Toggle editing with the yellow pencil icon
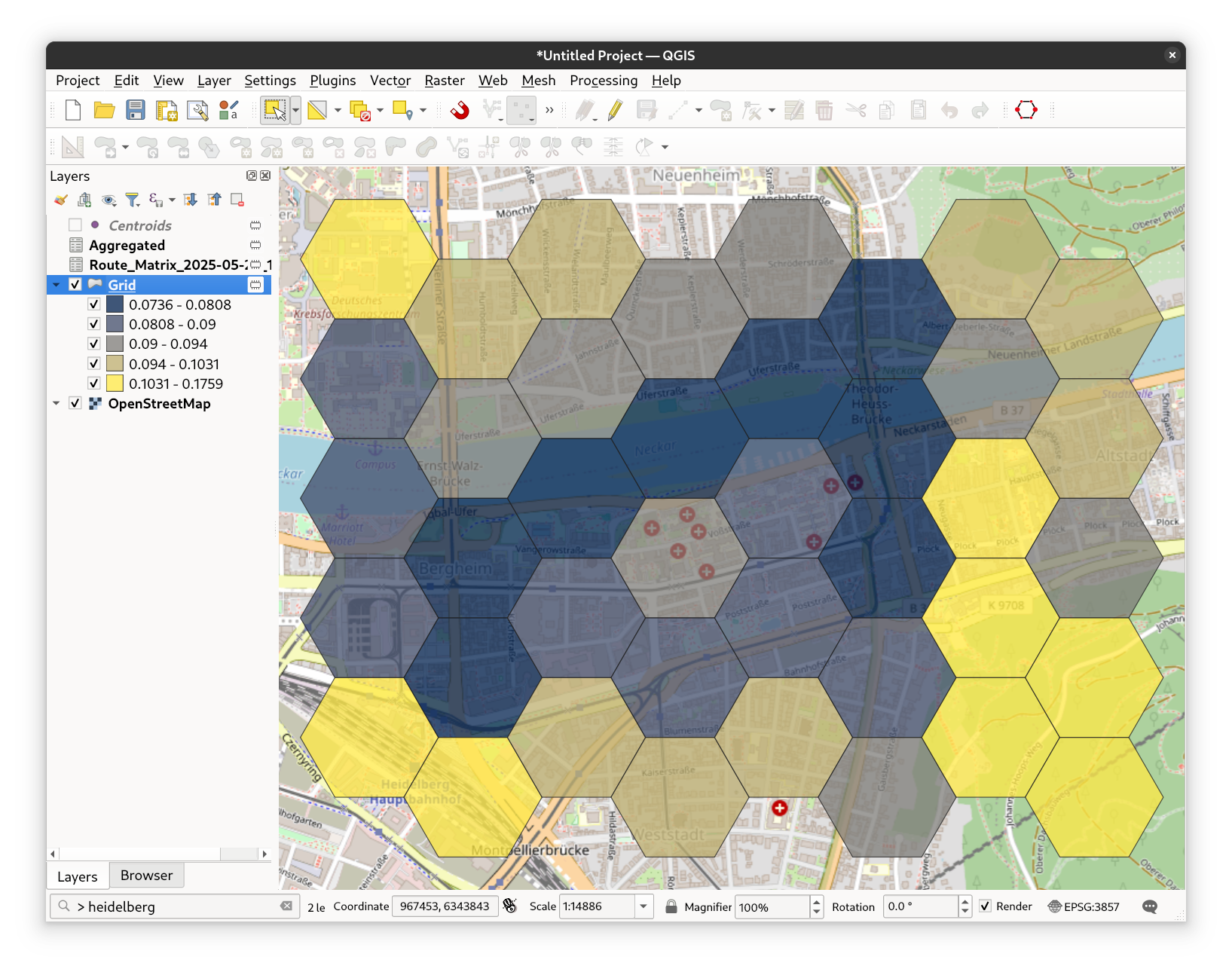 click(x=615, y=111)
